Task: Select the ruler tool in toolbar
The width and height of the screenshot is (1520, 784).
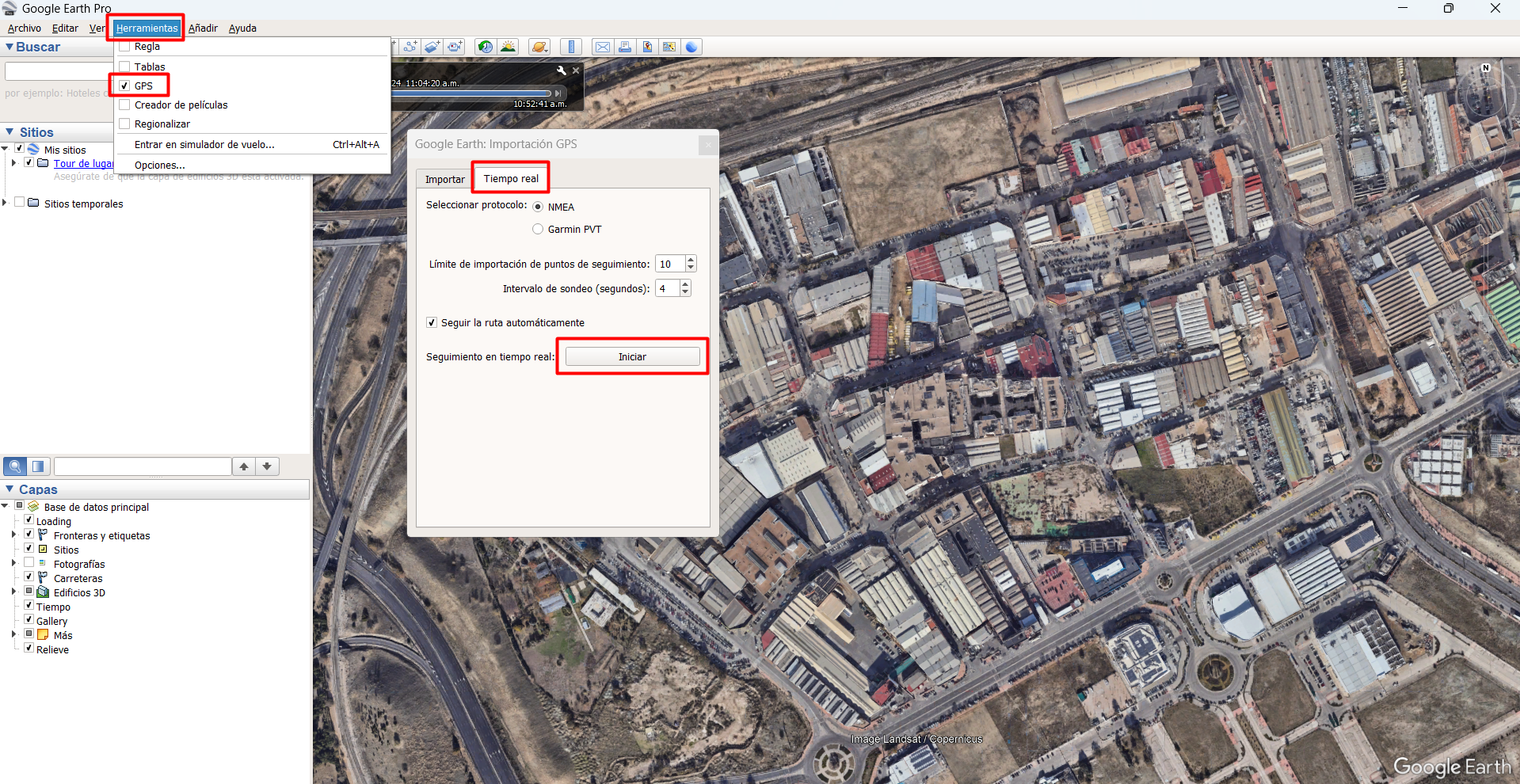Action: coord(571,47)
